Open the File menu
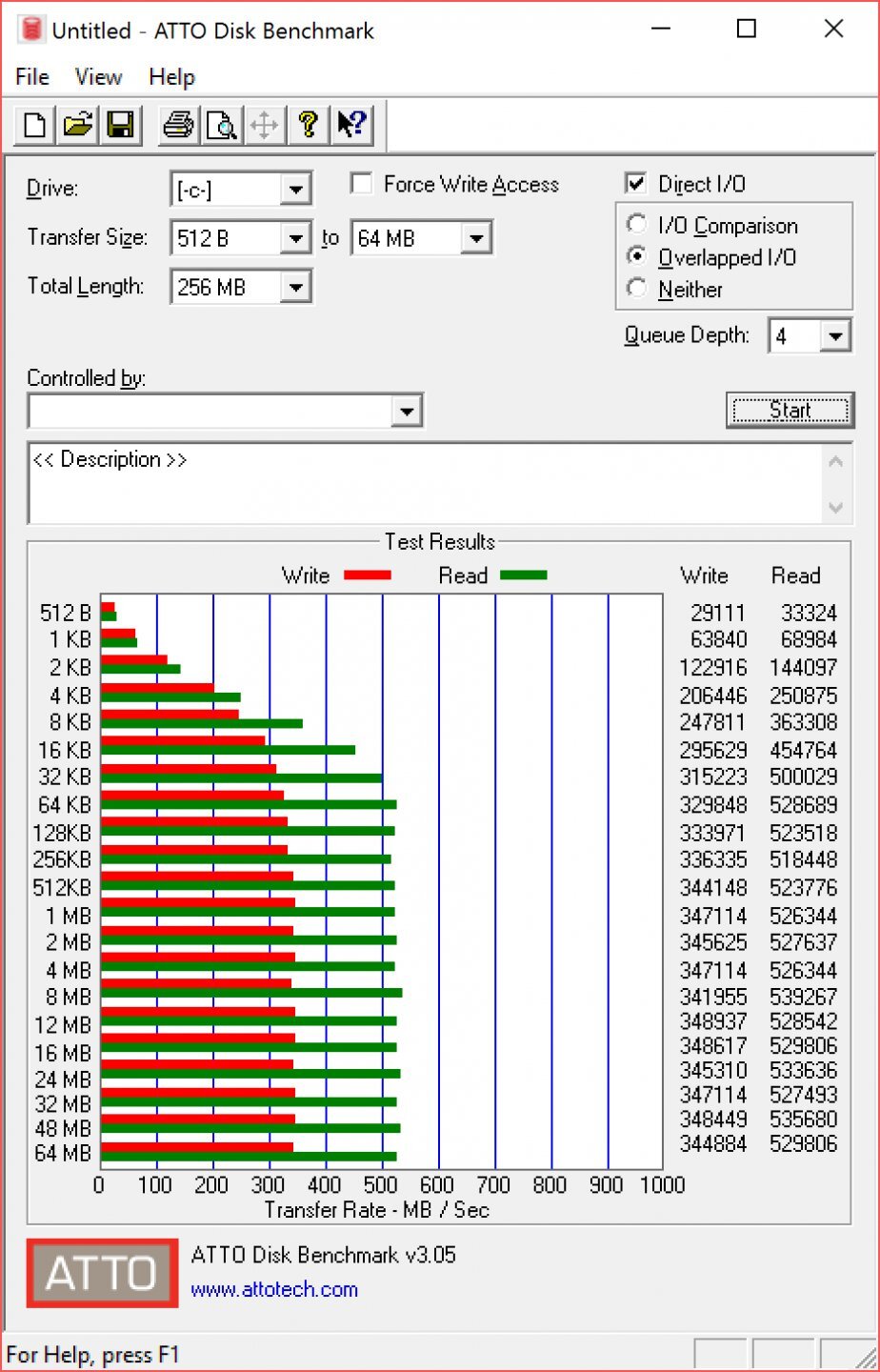880x1372 pixels. tap(32, 77)
